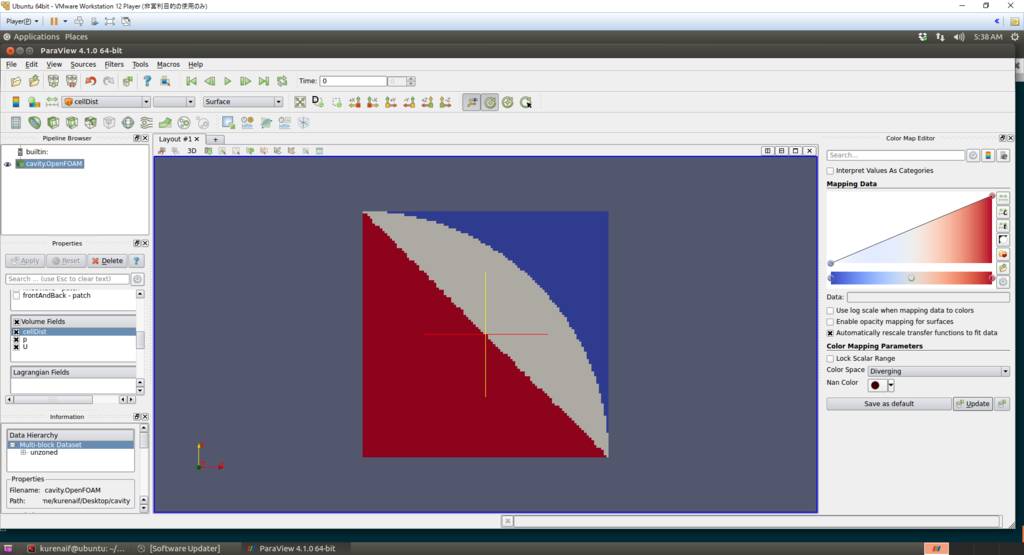This screenshot has height=555, width=1024.
Task: Open the Ubuntu Places menu
Action: click(76, 37)
